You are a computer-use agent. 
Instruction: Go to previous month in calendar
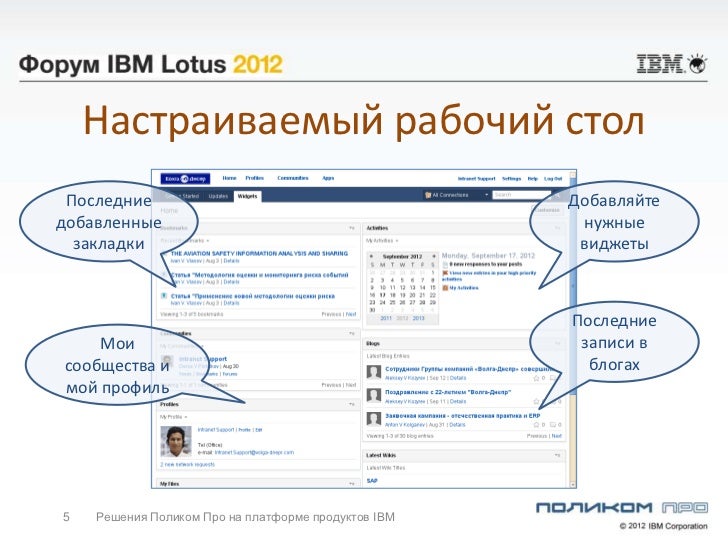point(371,256)
